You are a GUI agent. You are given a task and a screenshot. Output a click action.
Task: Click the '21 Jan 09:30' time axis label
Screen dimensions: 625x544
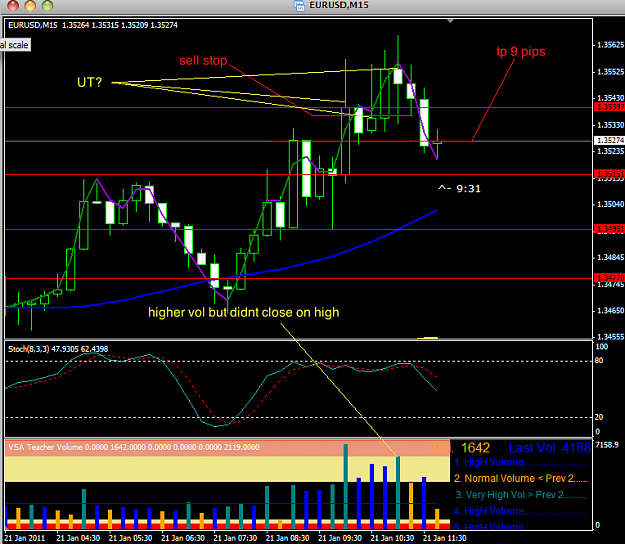[x=340, y=538]
